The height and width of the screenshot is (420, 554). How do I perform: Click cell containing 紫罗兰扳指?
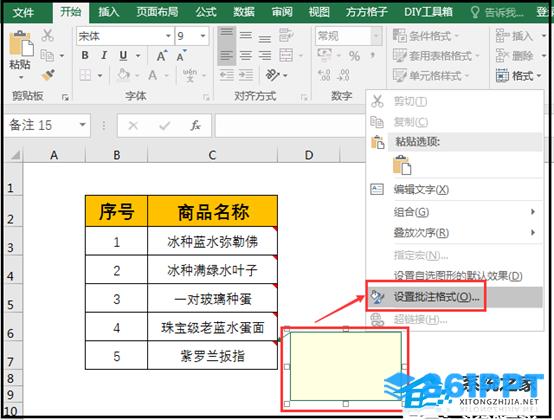click(212, 355)
